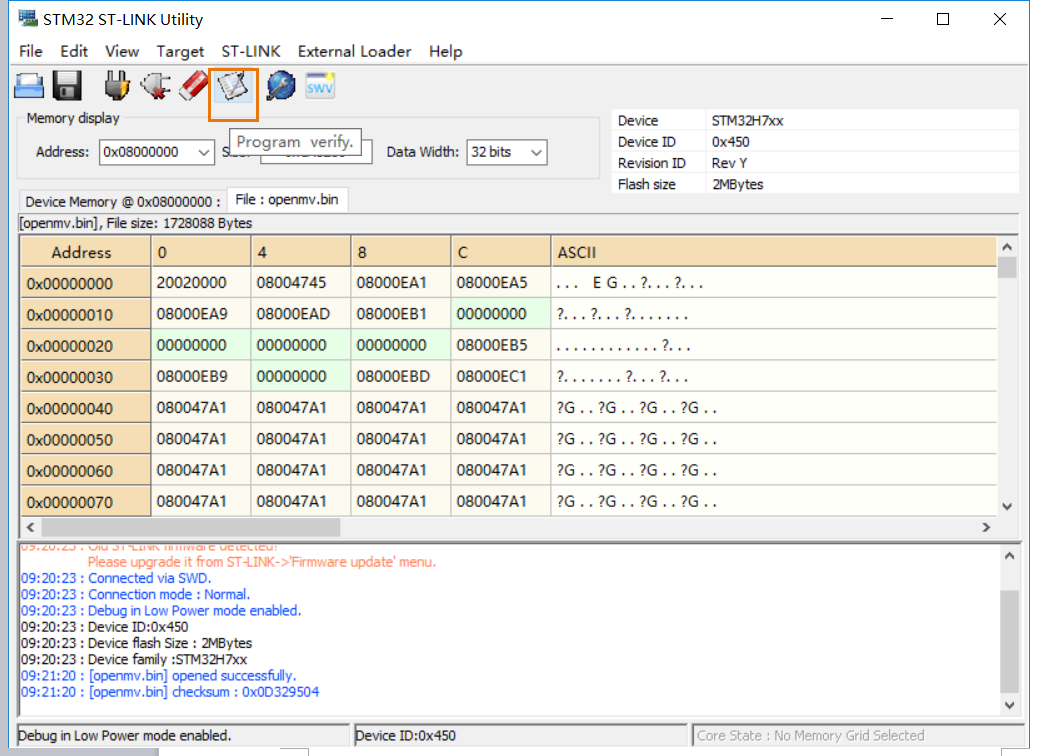Click the Program verify toolbar icon
Image resolution: width=1038 pixels, height=756 pixels.
tap(232, 86)
